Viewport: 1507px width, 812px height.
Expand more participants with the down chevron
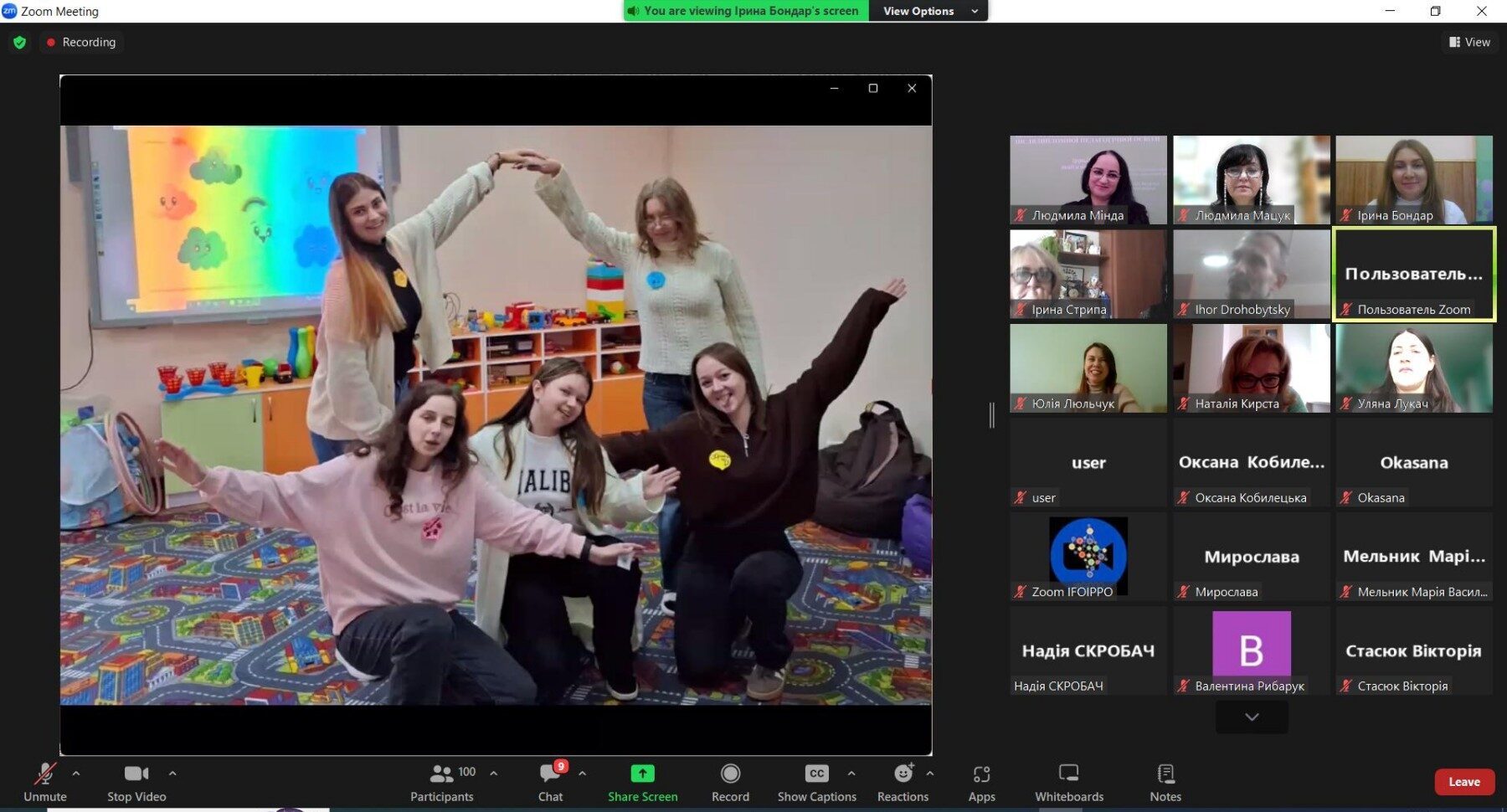(x=1252, y=717)
